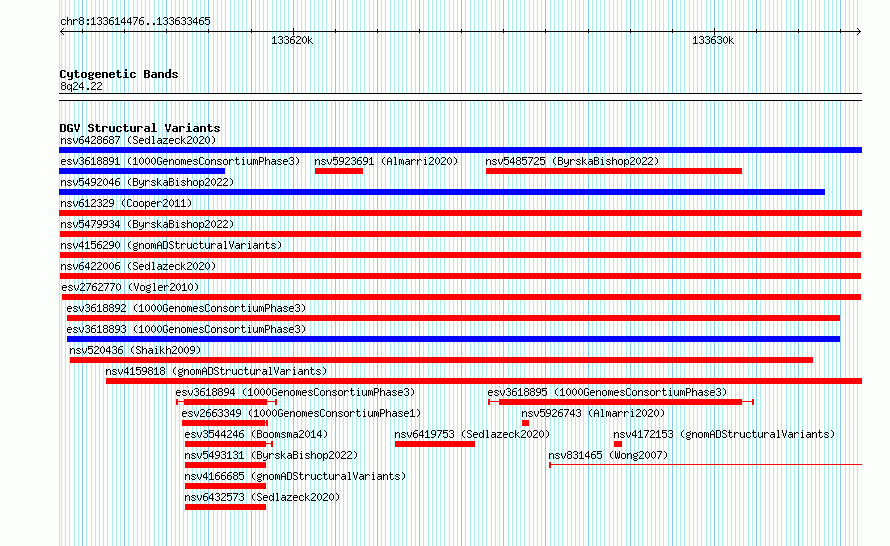
Task: Select the red nsv5479934 variant bar
Action: [x=460, y=234]
